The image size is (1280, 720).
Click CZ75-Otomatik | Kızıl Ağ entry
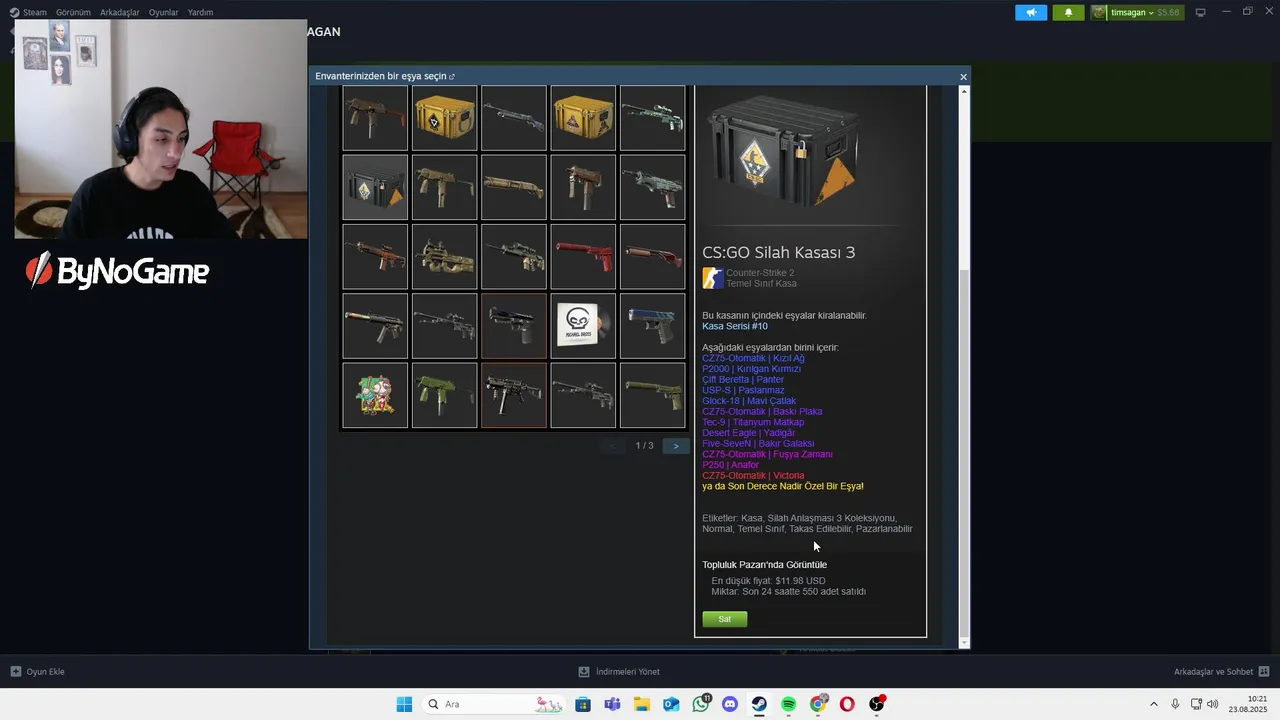click(753, 358)
